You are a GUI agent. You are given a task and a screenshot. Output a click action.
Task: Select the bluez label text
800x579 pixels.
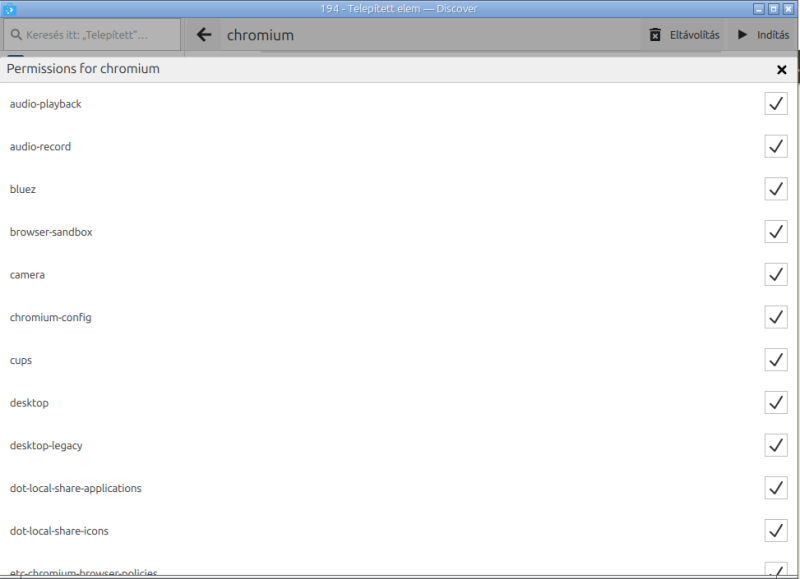click(x=23, y=189)
